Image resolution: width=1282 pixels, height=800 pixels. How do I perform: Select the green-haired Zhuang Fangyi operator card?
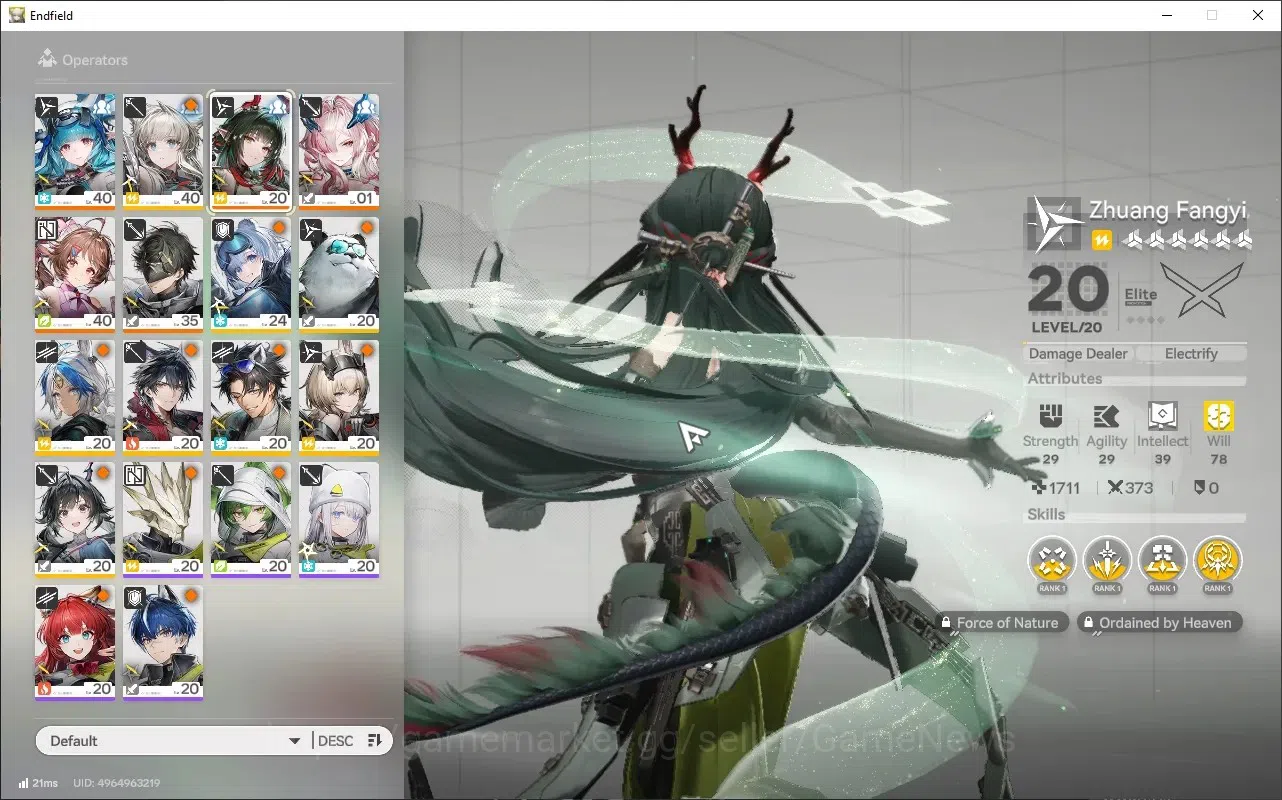(251, 152)
